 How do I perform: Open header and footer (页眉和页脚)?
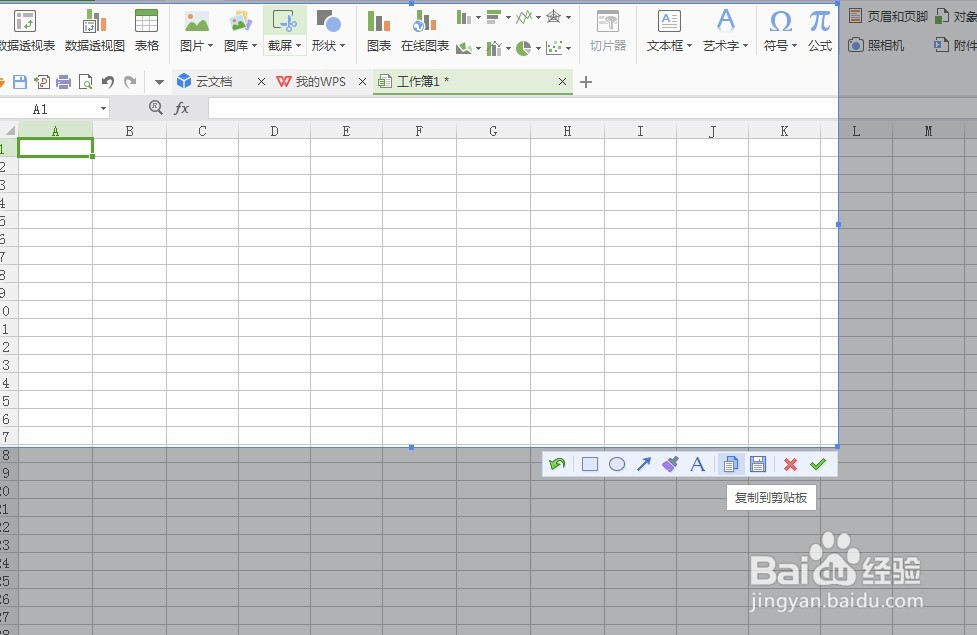coord(889,16)
